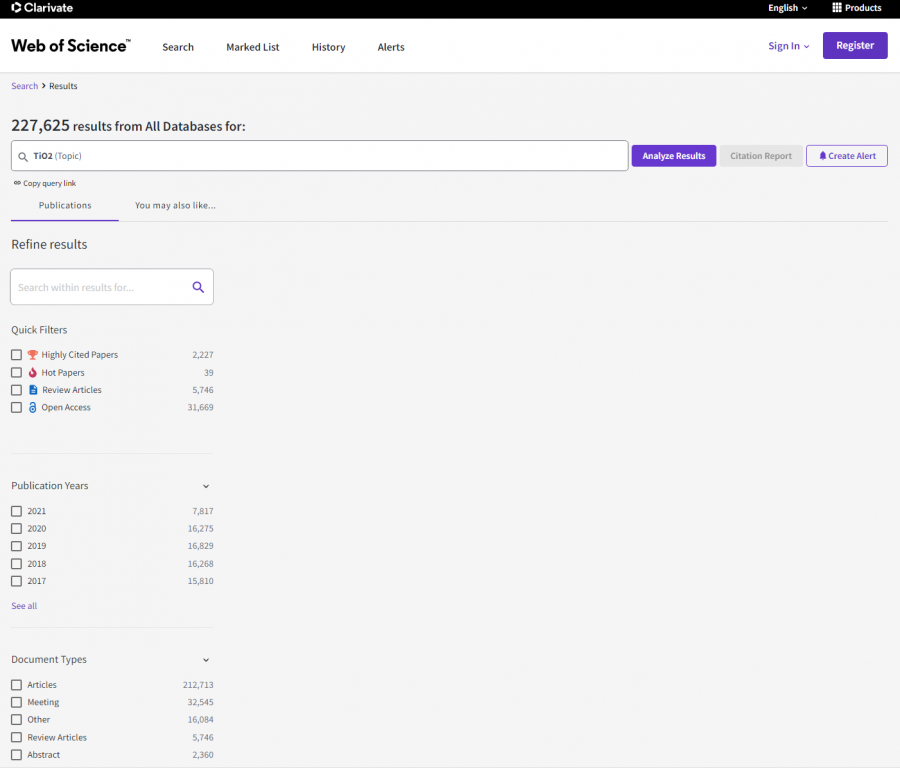
Task: Click the Copy query link
Action: 45,184
